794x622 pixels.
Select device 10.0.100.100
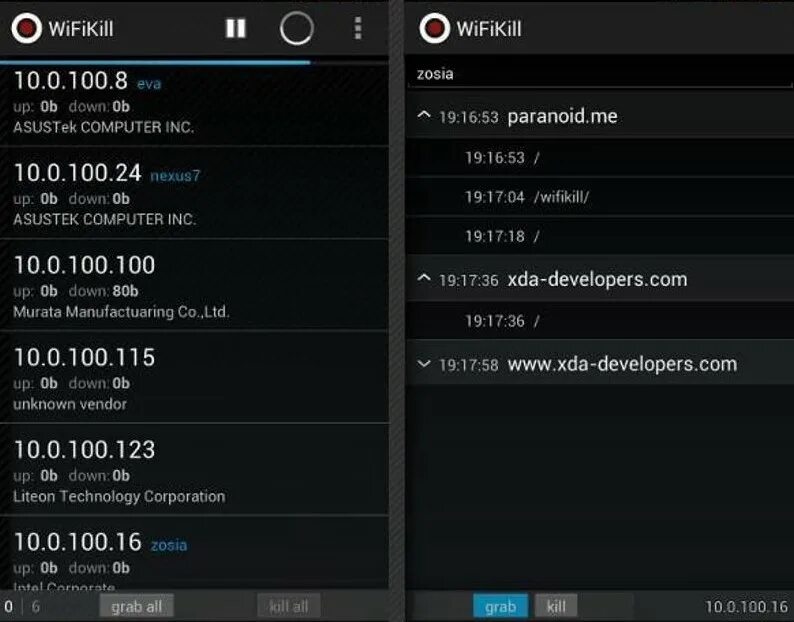(194, 285)
